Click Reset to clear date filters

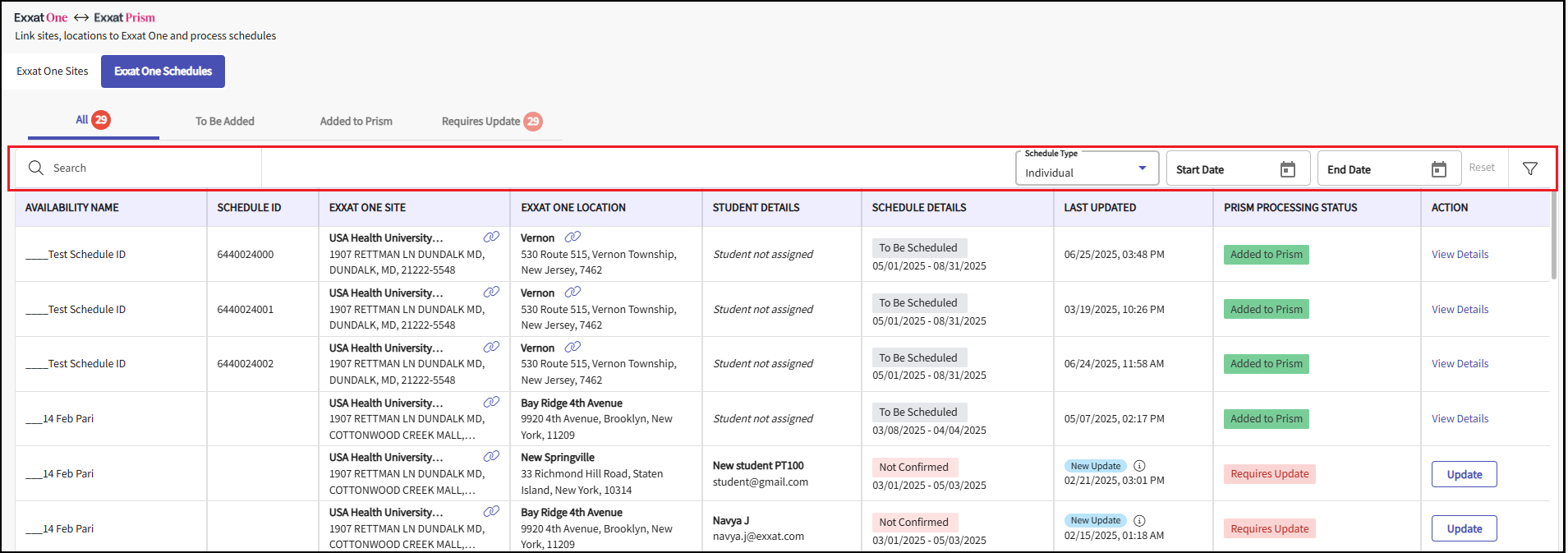(1481, 168)
